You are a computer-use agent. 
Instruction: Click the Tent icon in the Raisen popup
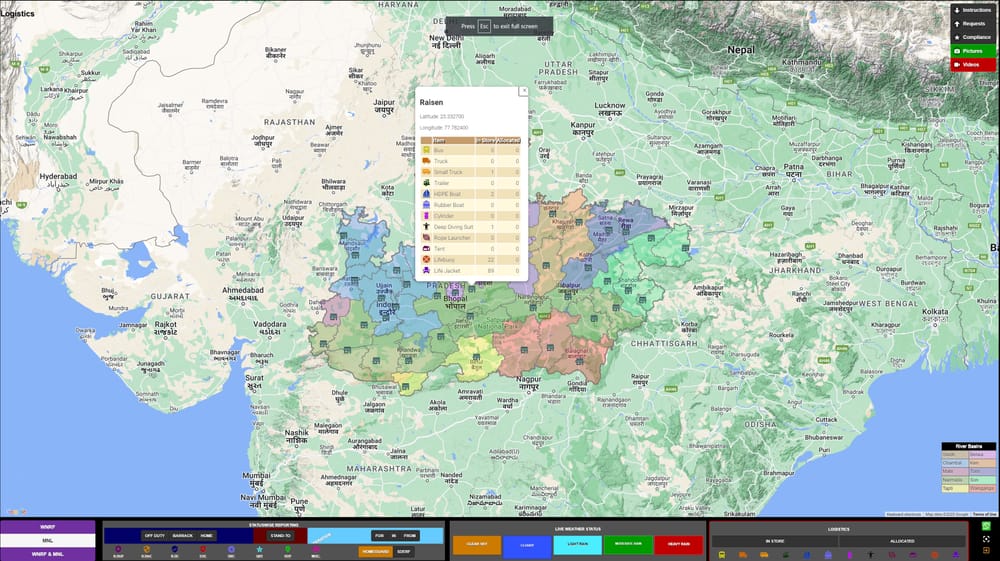pyautogui.click(x=426, y=249)
